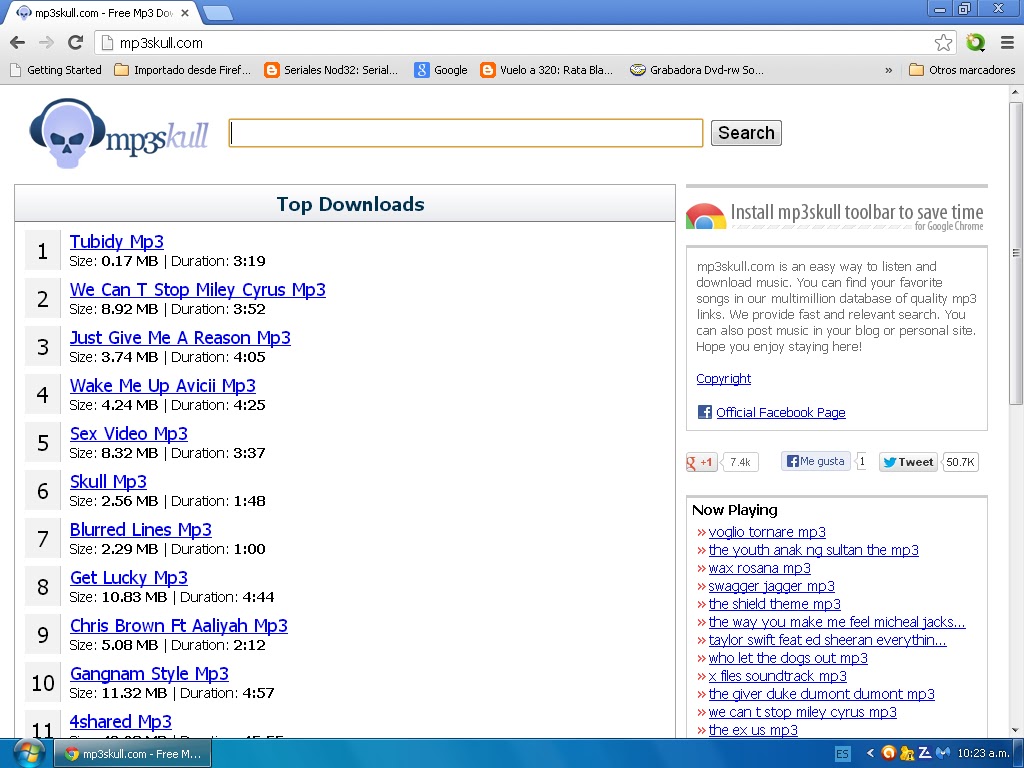Open Chris Brown Ft Aaliyah Mp3

178,626
